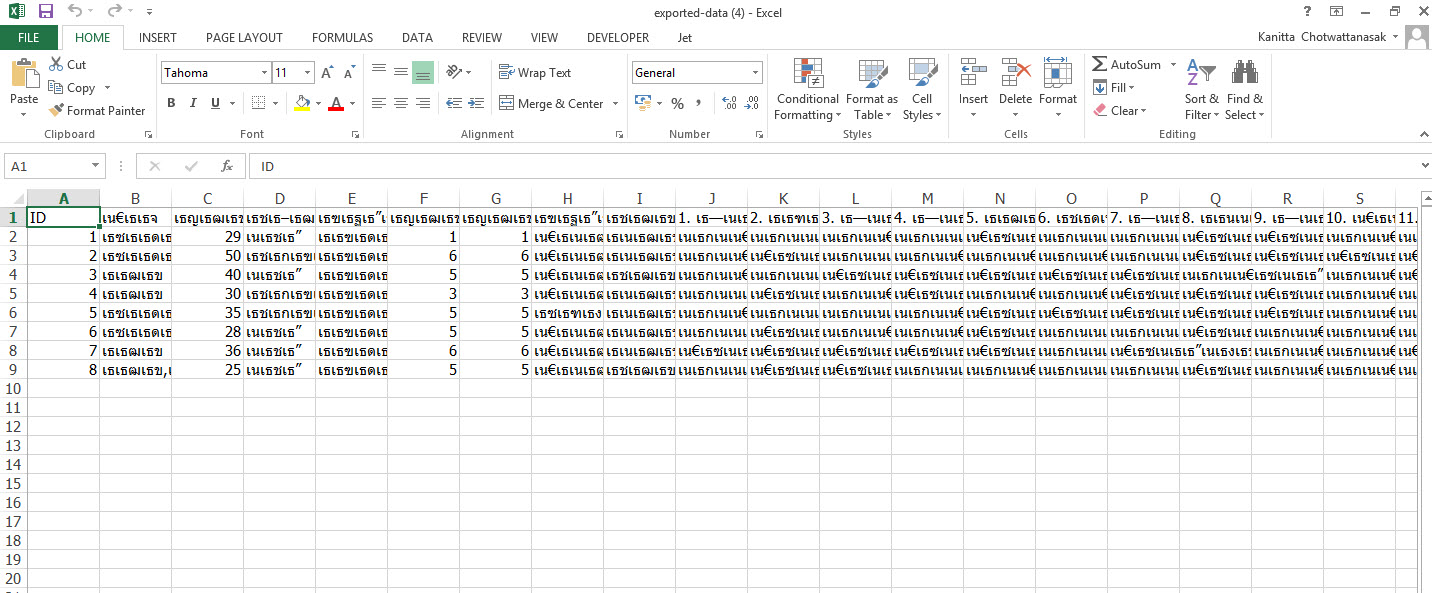Save the workbook from the quick access toolbar
Image resolution: width=1432 pixels, height=593 pixels.
[x=46, y=12]
